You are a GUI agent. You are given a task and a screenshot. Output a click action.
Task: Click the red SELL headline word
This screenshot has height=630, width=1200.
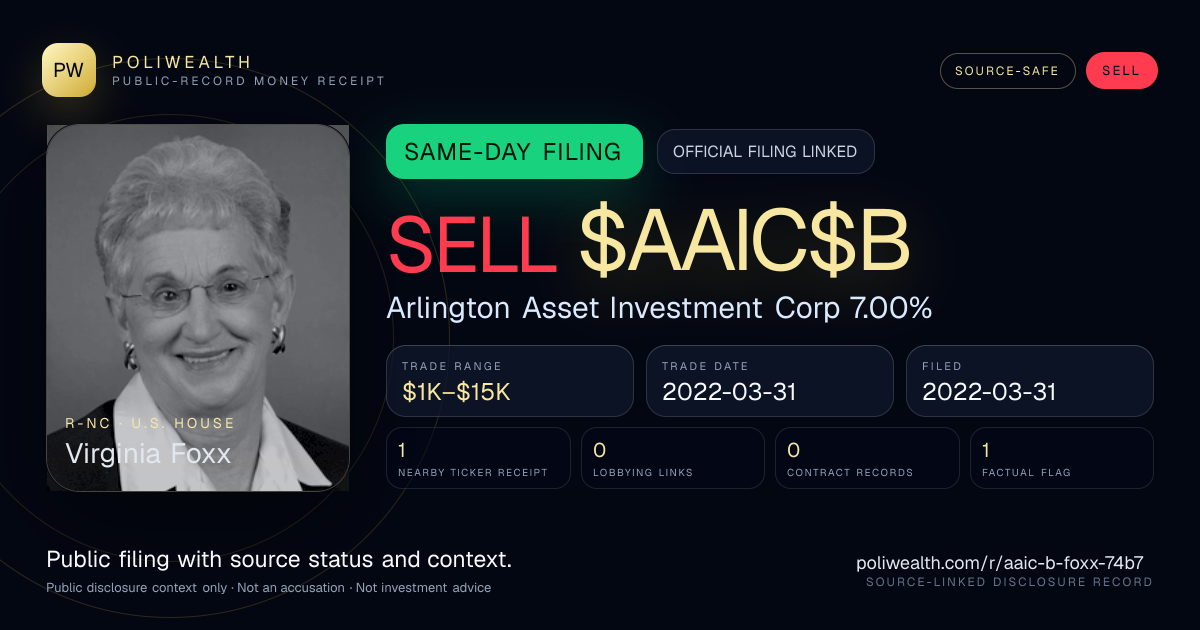coord(472,244)
